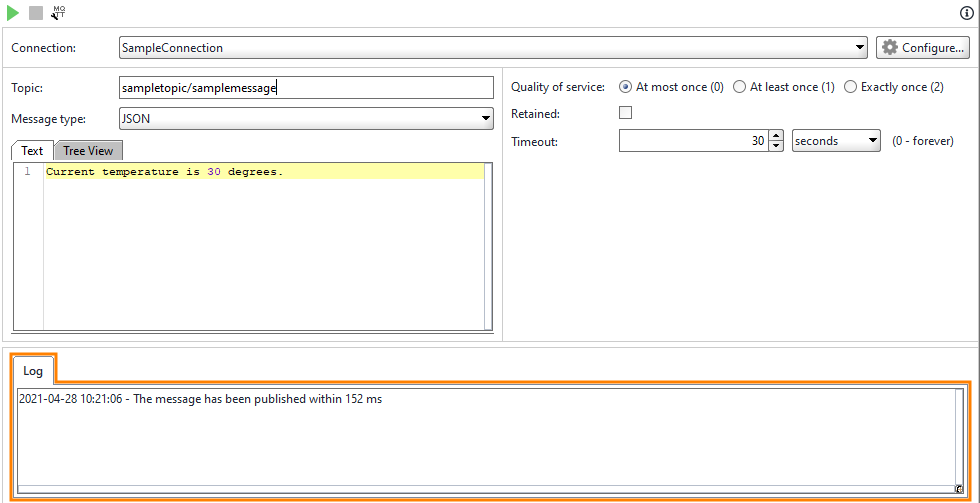
Task: Click the gray stop square icon
Action: click(x=36, y=12)
